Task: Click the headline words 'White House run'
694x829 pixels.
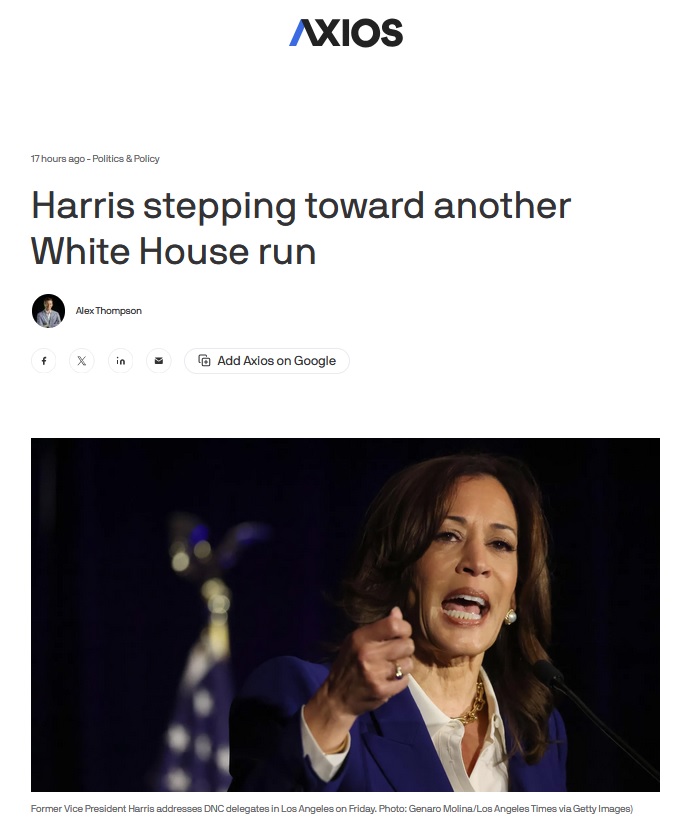Action: pyautogui.click(x=173, y=252)
